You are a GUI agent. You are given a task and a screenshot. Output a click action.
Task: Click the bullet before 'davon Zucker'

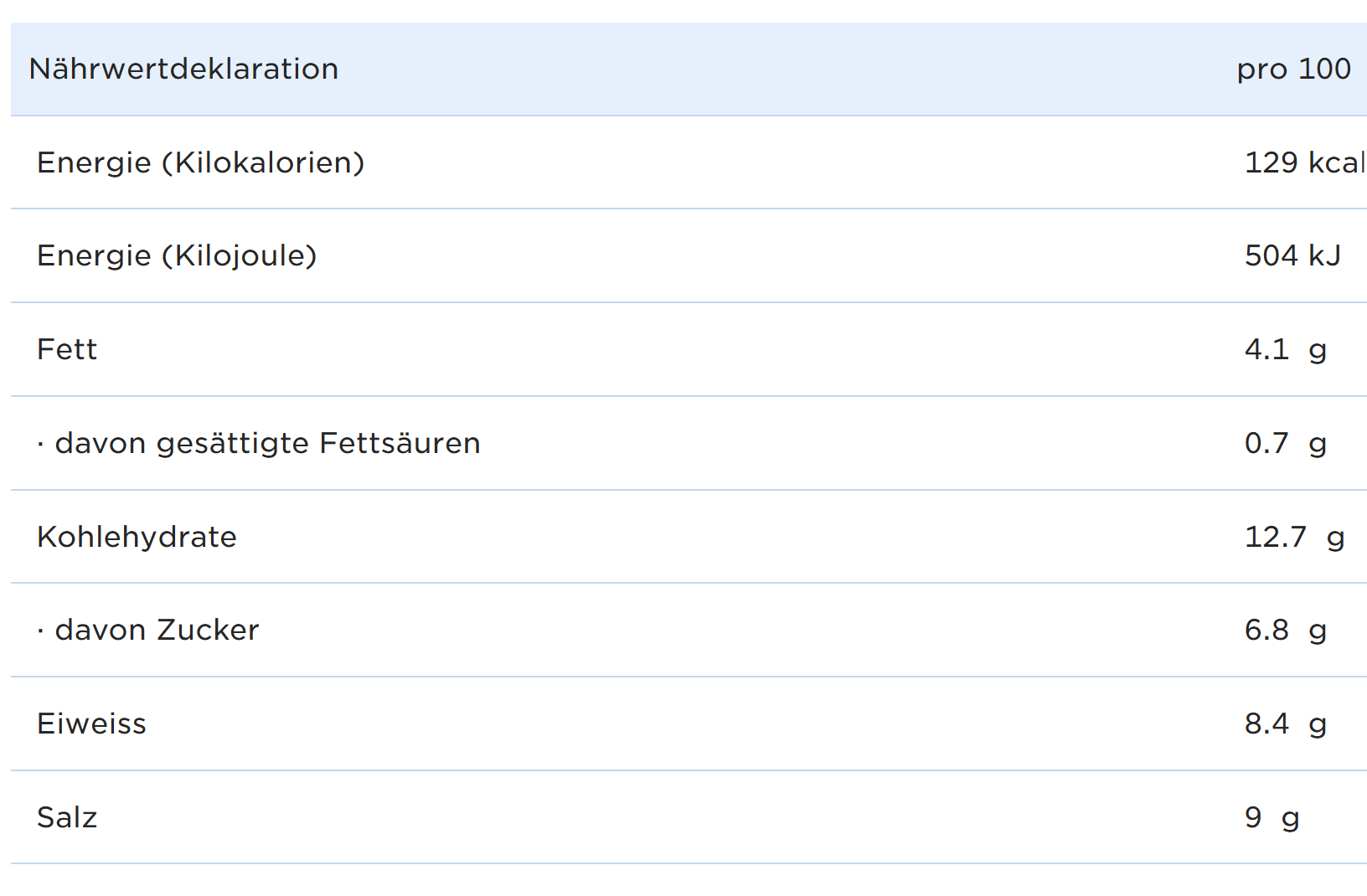click(40, 631)
